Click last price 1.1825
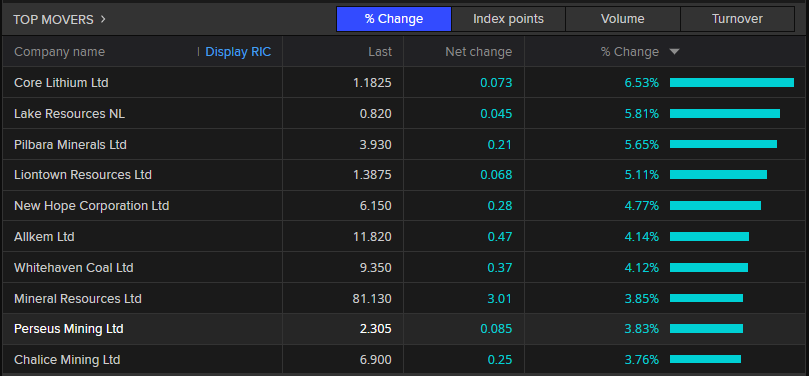Viewport: 809px width, 376px height. coord(372,83)
